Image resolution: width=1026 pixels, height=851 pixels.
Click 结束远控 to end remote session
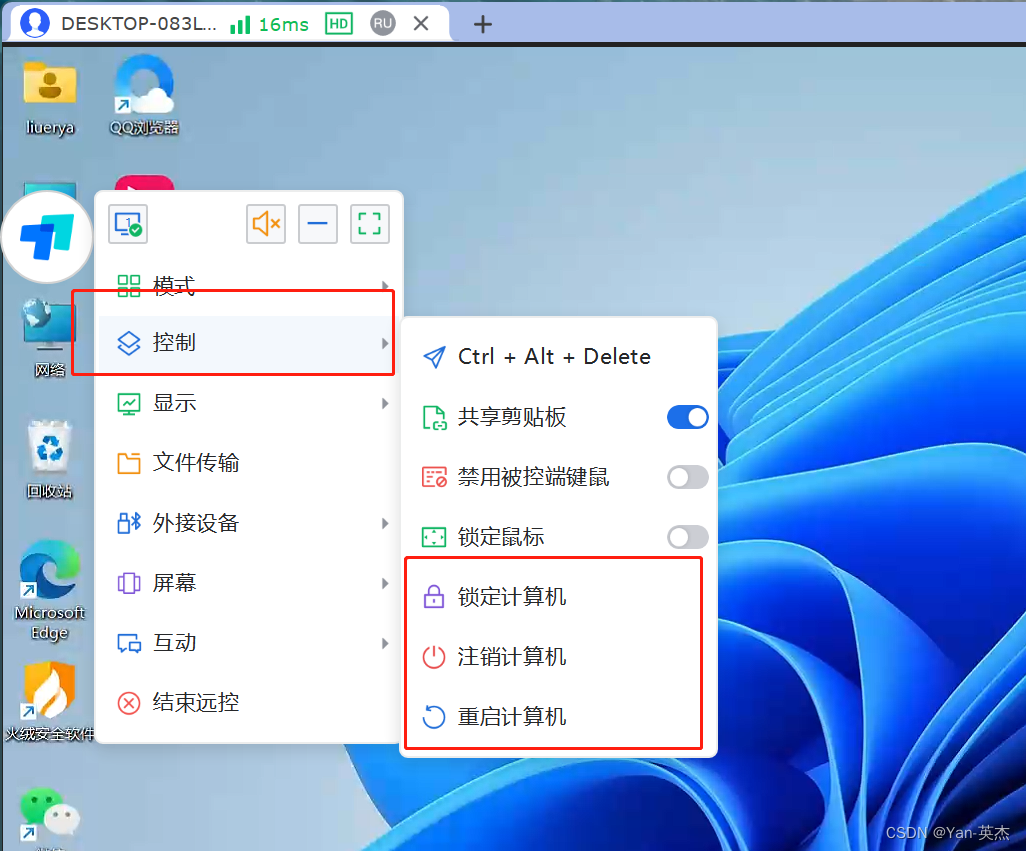[249, 703]
